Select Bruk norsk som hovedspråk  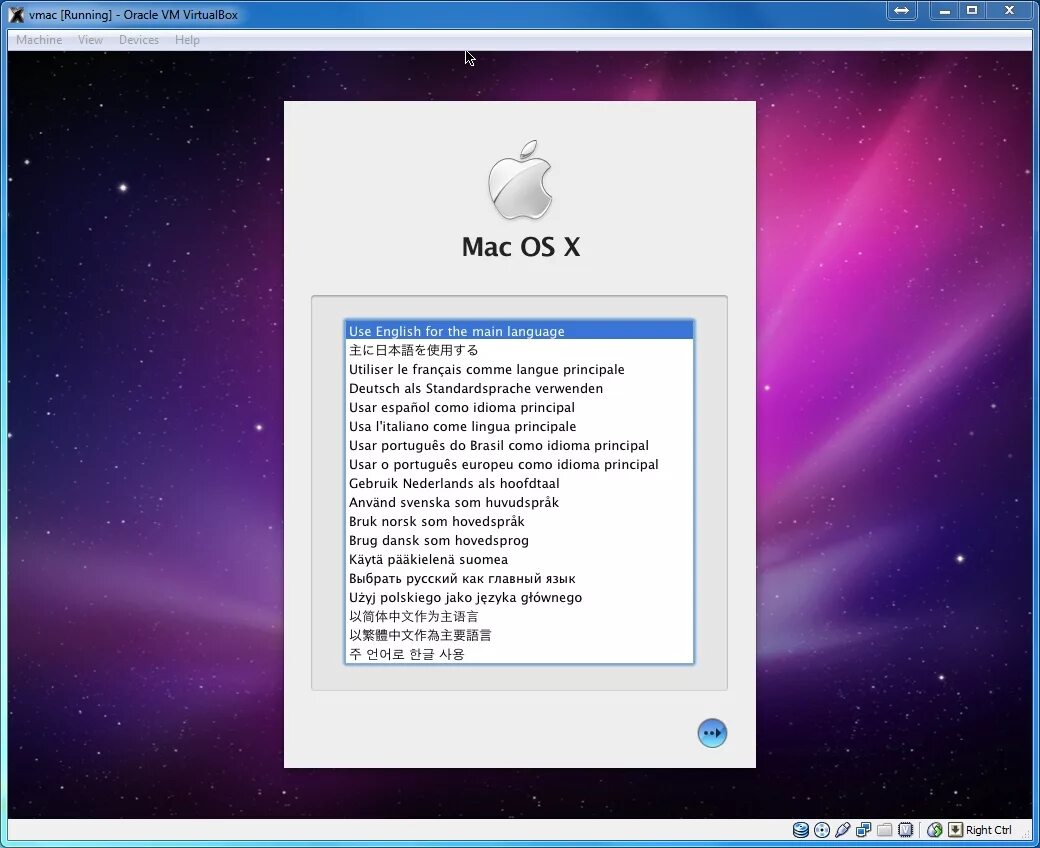click(x=519, y=521)
